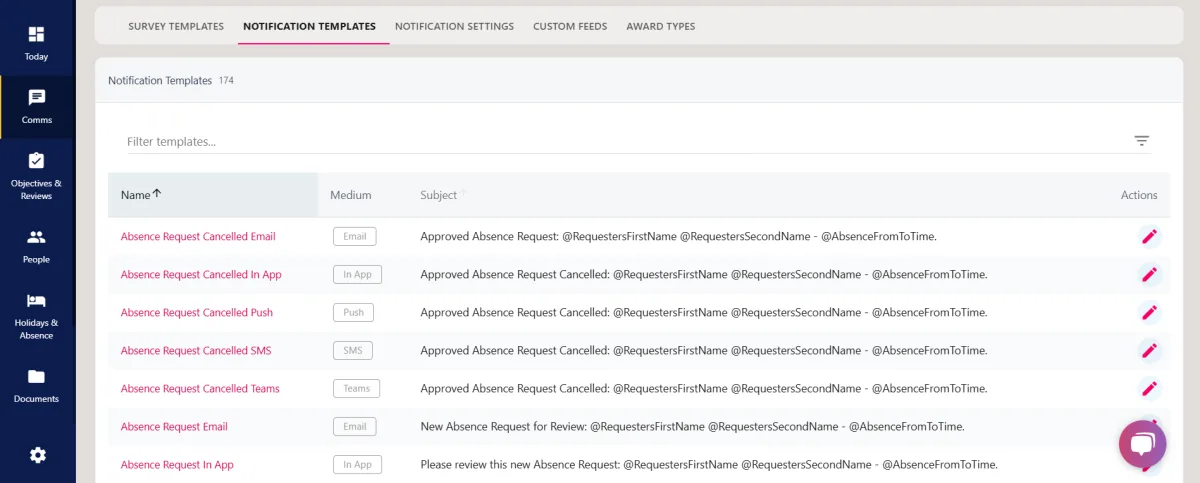This screenshot has height=483, width=1200.
Task: Open the Documents folder section
Action: pyautogui.click(x=36, y=385)
